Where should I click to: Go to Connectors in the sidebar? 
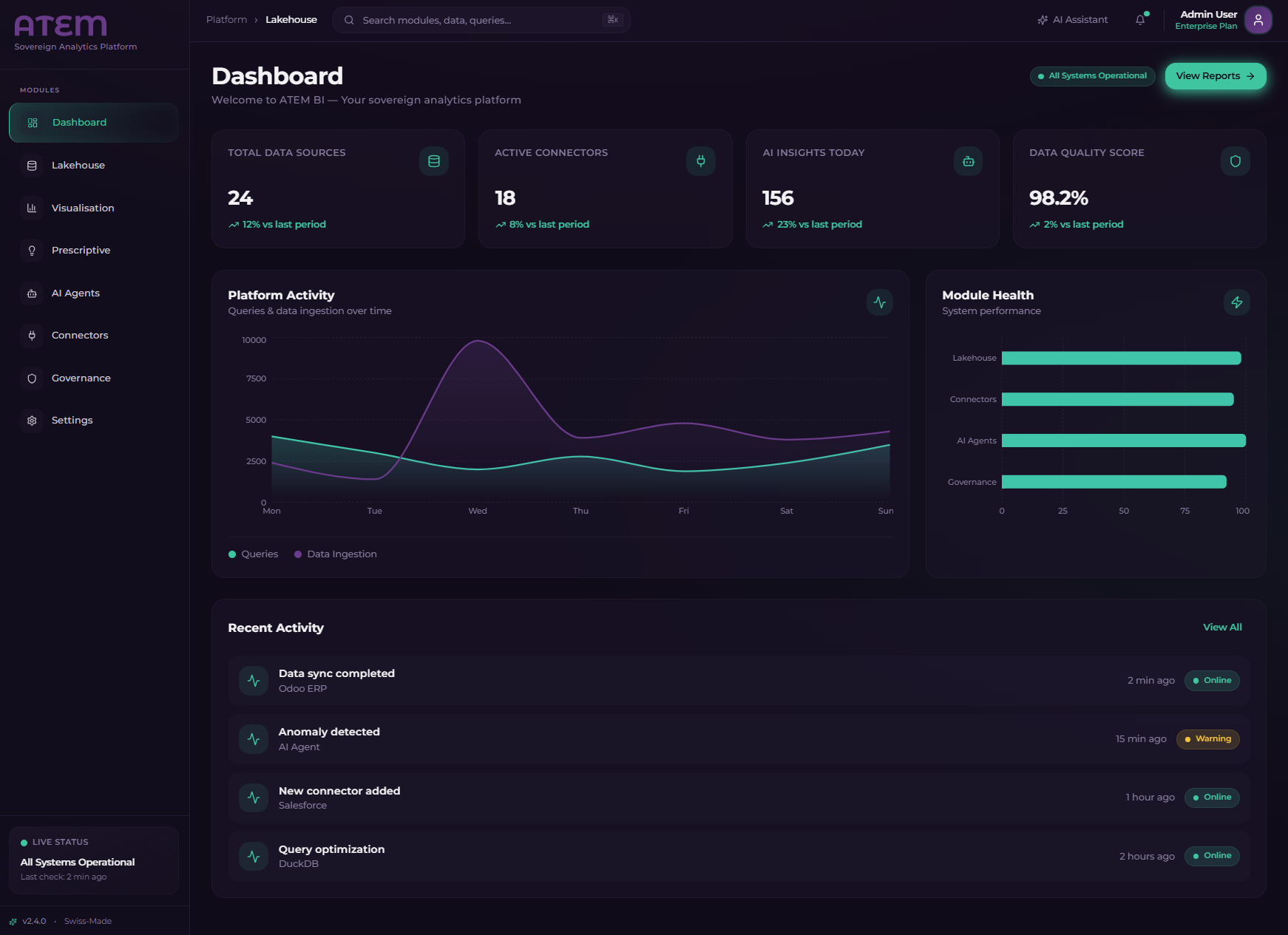pos(79,336)
